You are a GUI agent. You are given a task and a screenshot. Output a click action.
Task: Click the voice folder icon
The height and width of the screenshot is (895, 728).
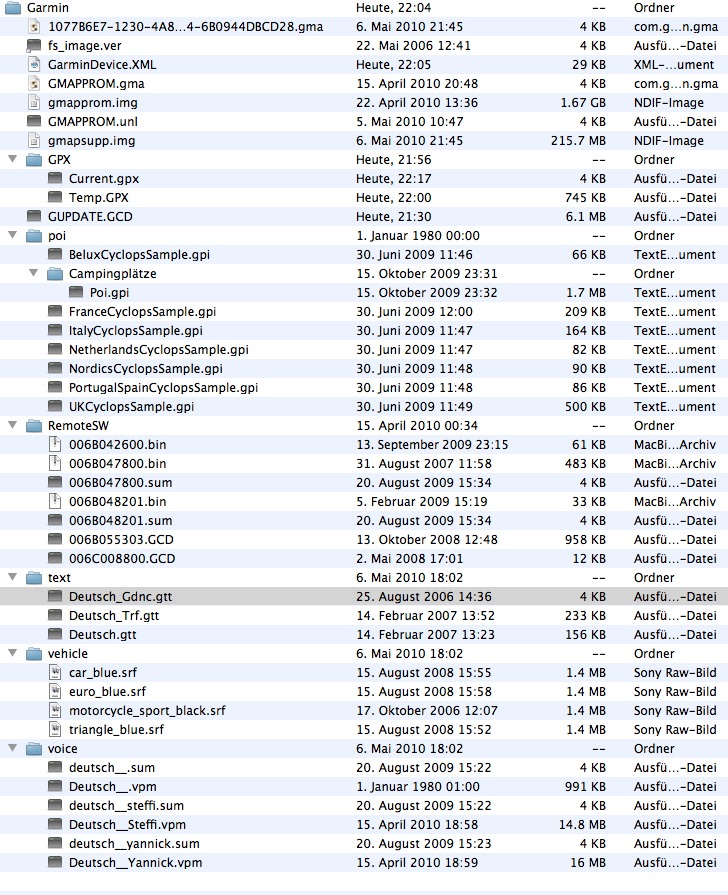click(x=34, y=748)
